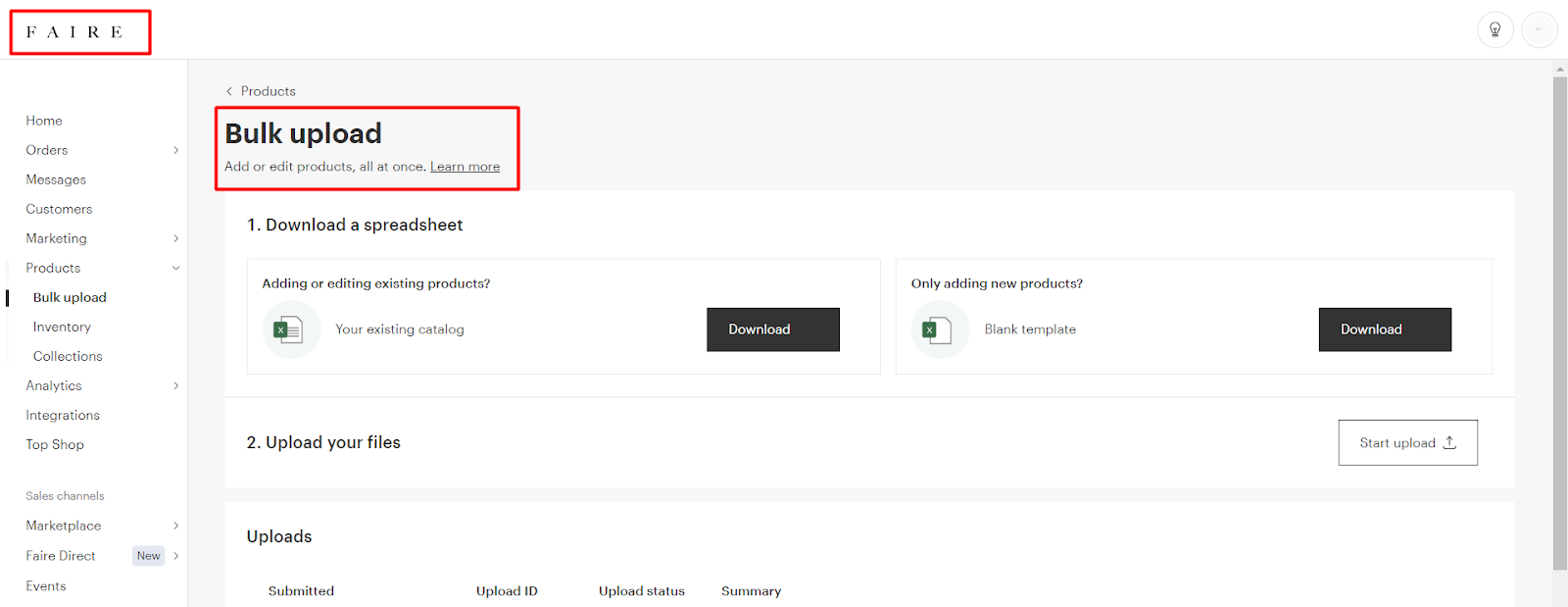The image size is (1568, 607).
Task: Click 'Only adding new products?' text
Action: [x=997, y=283]
